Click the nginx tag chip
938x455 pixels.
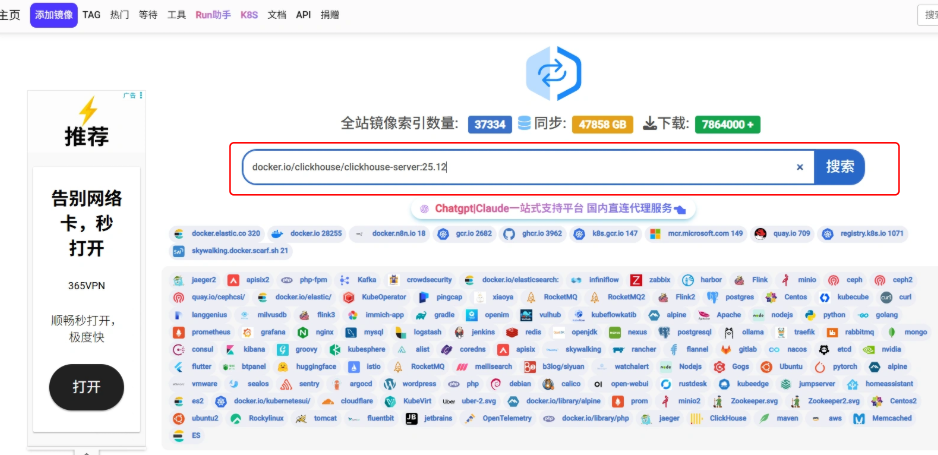(316, 332)
